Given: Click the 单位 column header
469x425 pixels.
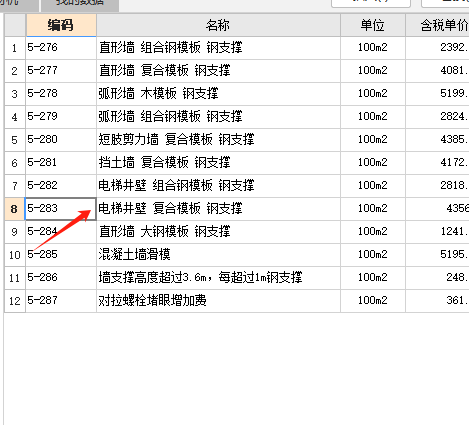Looking at the screenshot, I should pyautogui.click(x=373, y=25).
